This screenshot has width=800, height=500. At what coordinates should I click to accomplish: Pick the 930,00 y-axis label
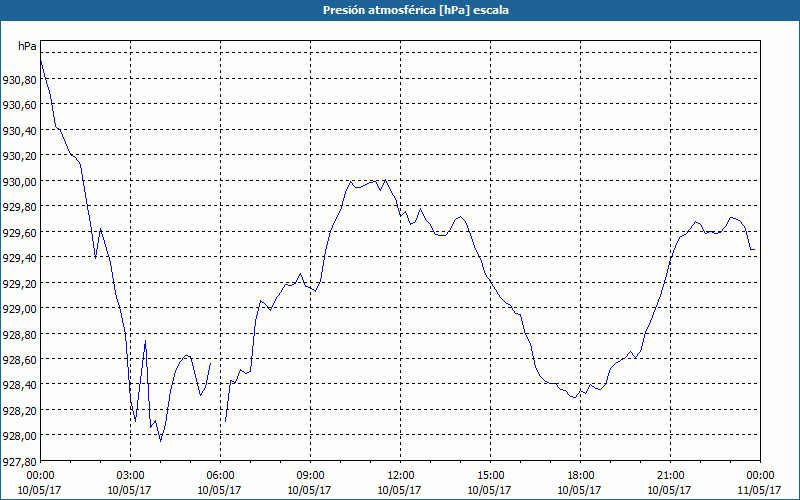(x=20, y=182)
